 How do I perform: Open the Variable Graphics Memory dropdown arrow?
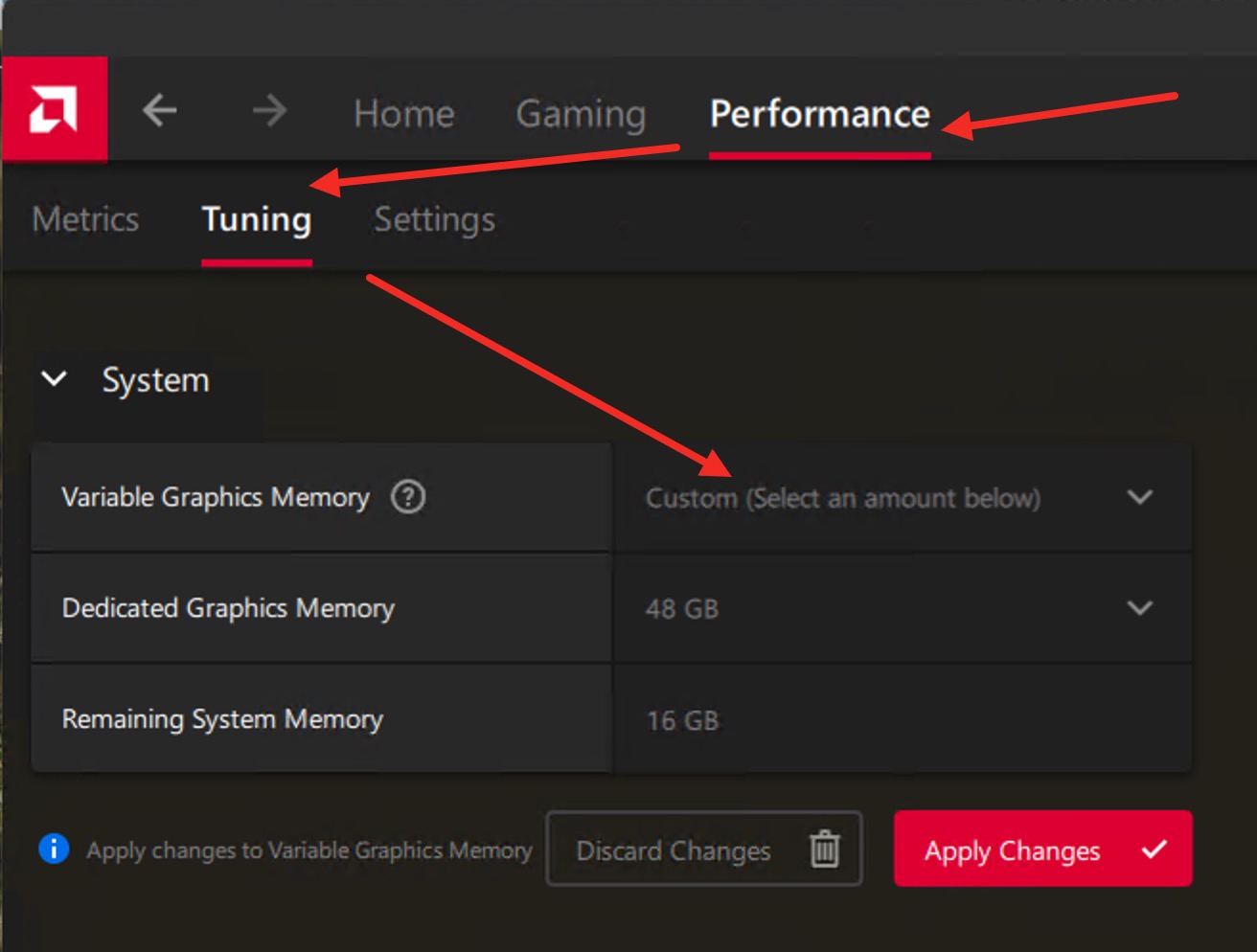click(x=1140, y=497)
